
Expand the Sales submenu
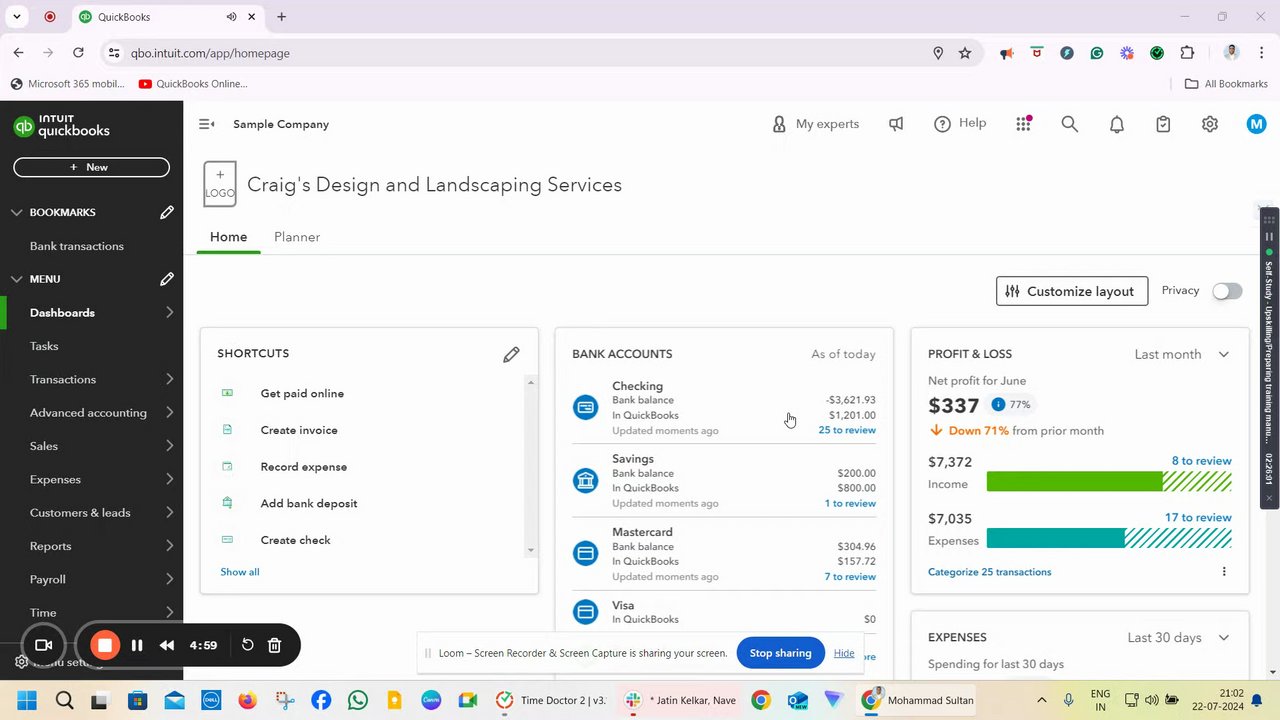[x=169, y=446]
